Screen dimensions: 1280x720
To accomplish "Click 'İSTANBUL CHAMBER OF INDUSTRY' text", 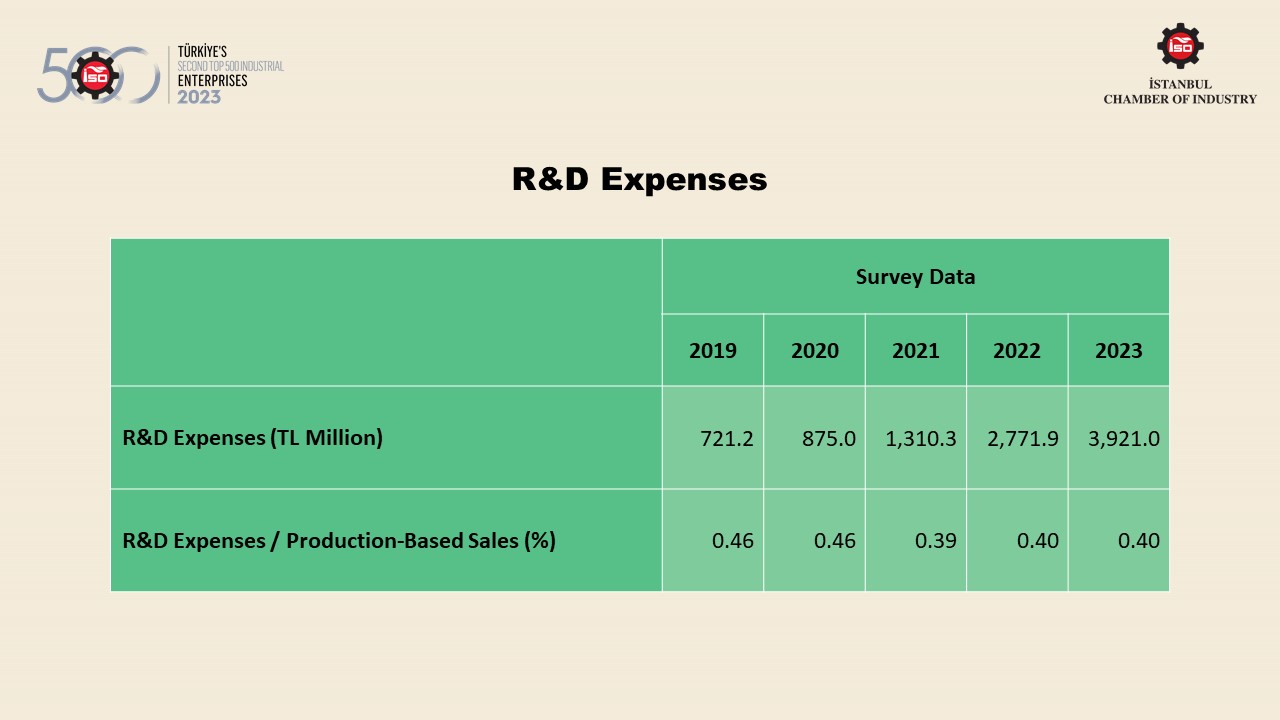I will pos(1180,92).
